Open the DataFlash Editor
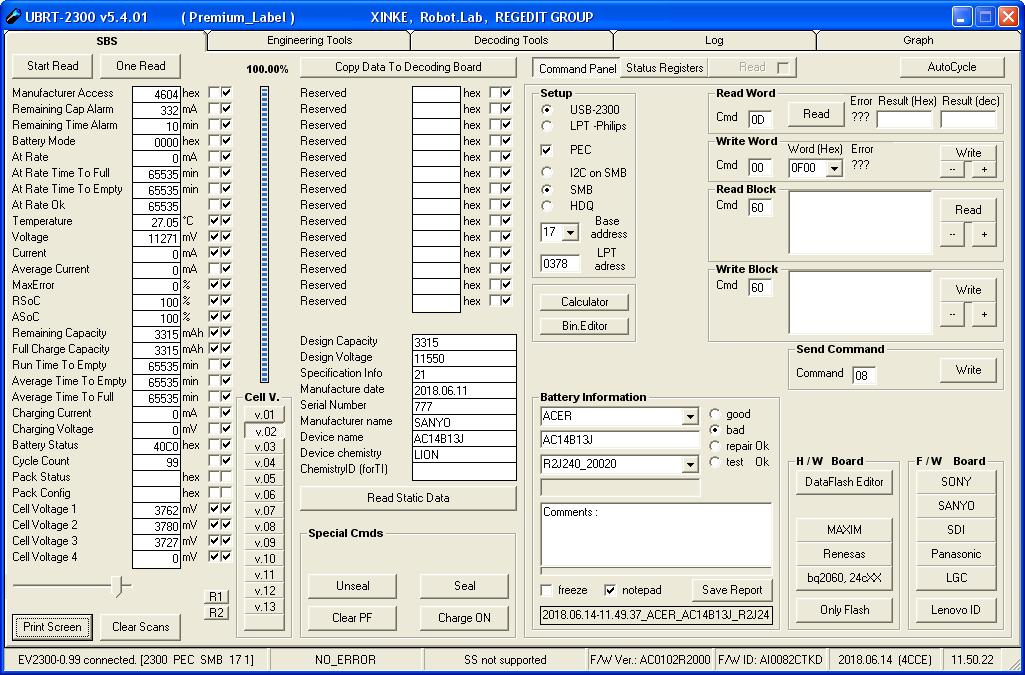This screenshot has width=1025, height=675. pyautogui.click(x=844, y=482)
